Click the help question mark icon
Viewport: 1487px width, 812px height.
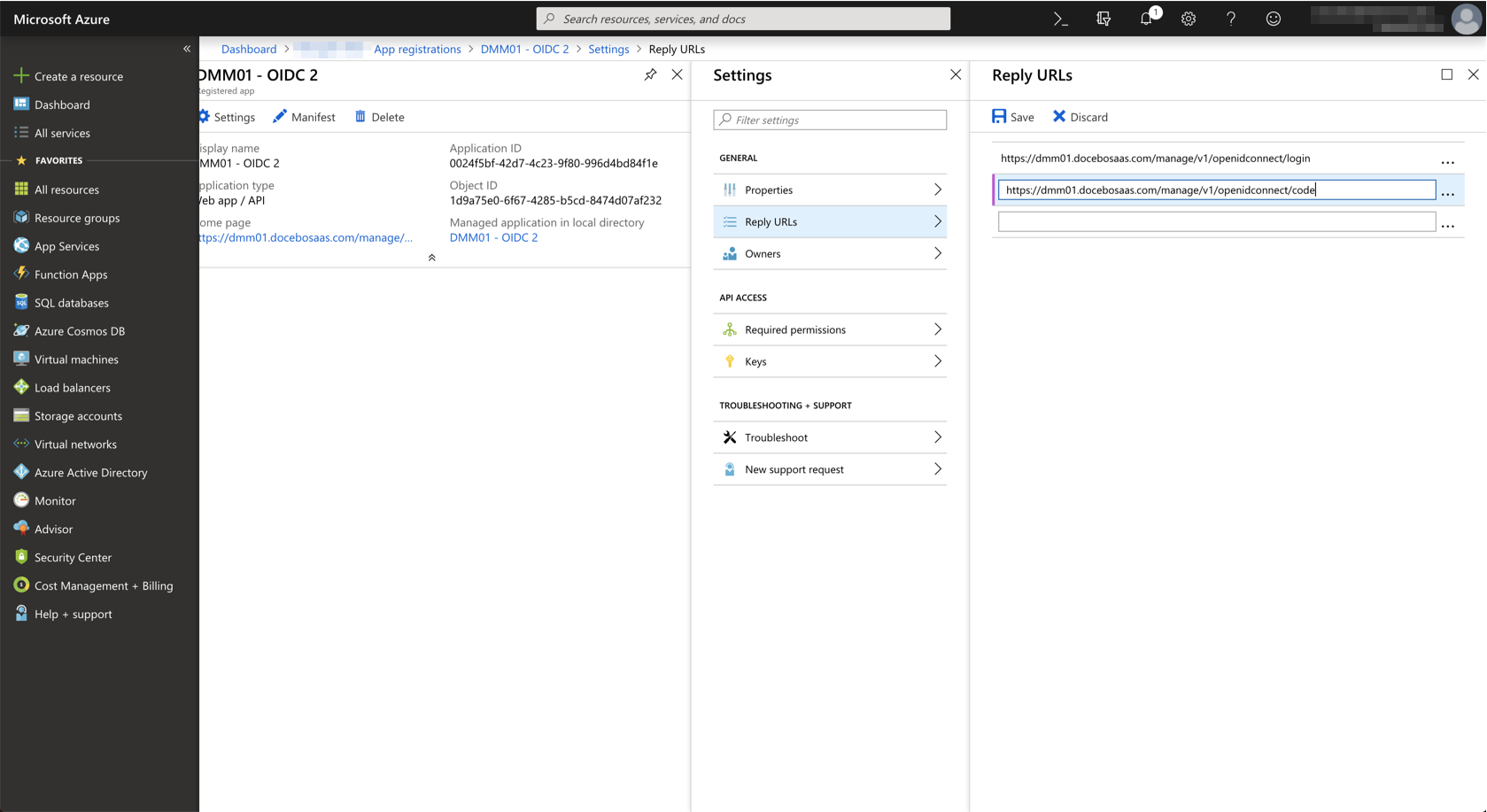click(x=1230, y=19)
